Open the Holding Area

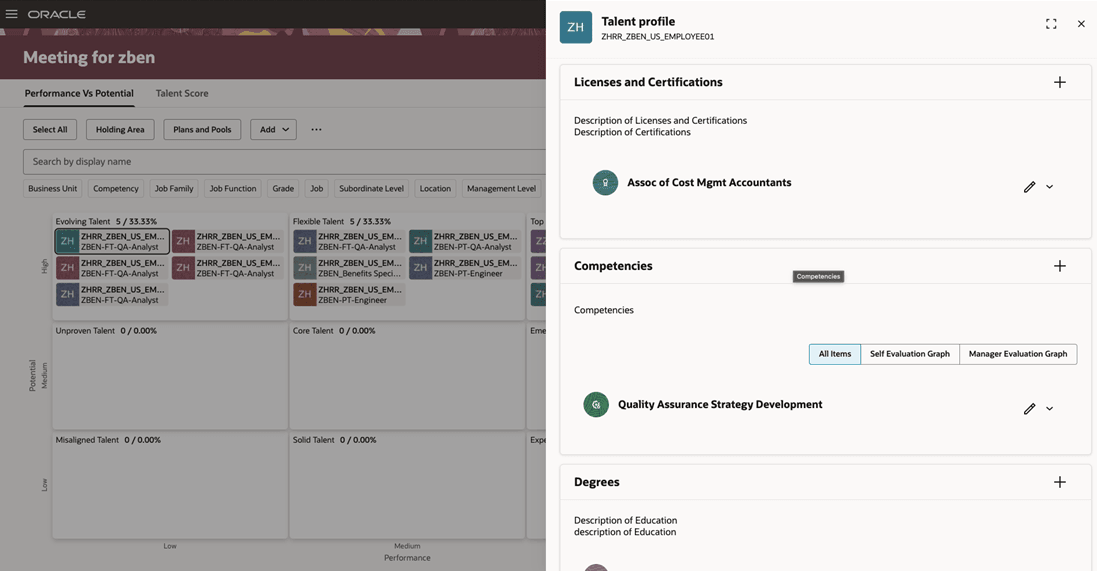click(120, 129)
